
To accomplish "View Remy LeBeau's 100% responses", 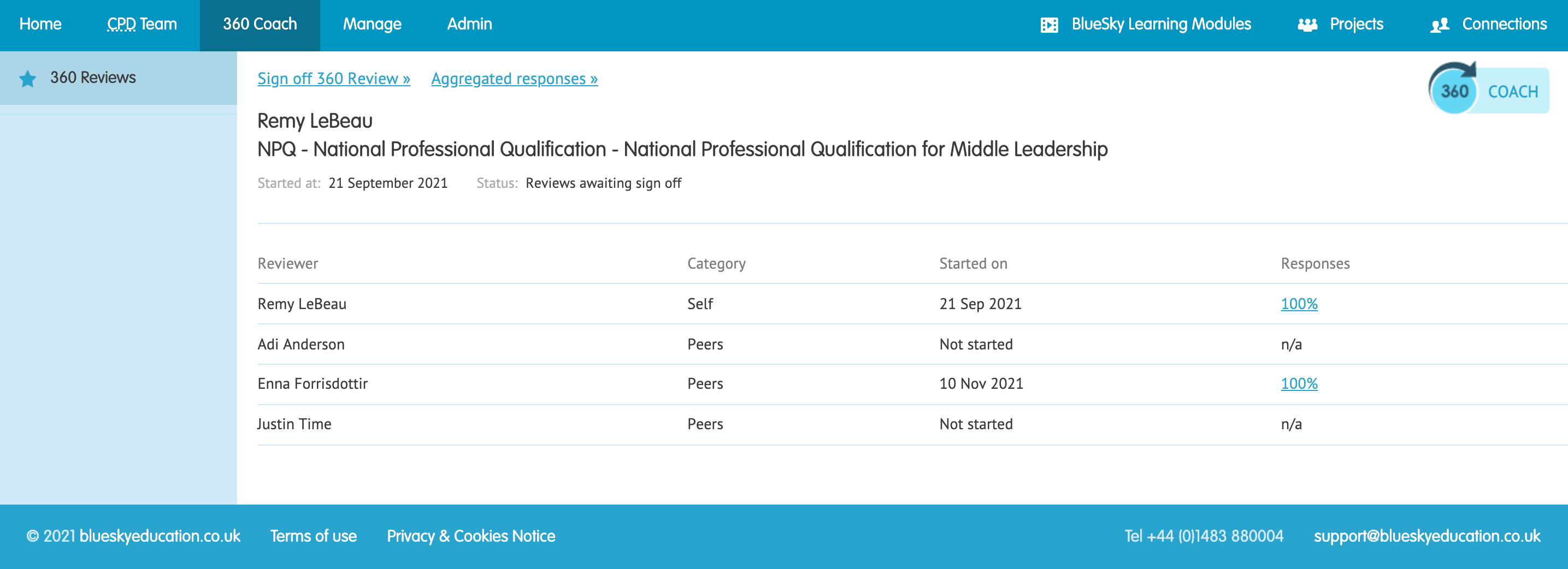I will click(x=1298, y=304).
